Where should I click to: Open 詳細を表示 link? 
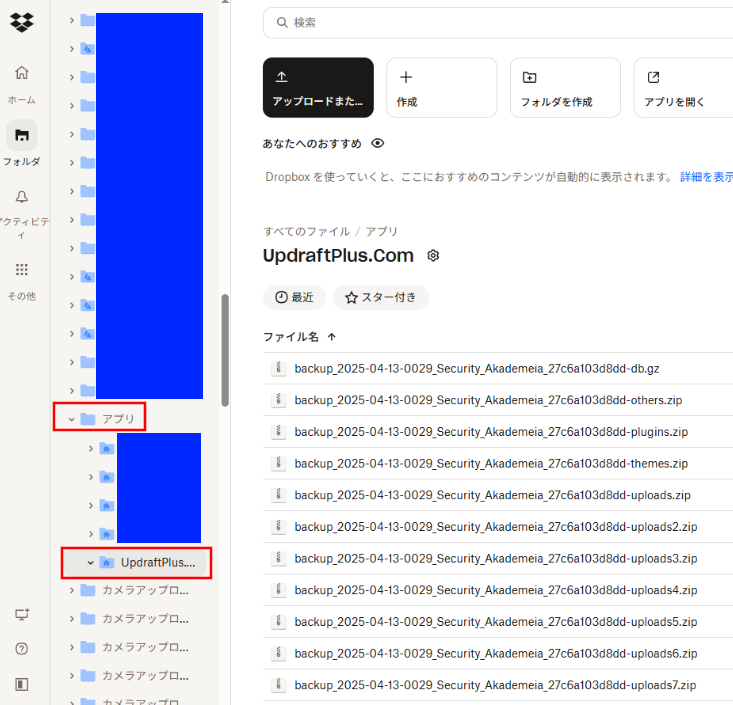tap(706, 177)
